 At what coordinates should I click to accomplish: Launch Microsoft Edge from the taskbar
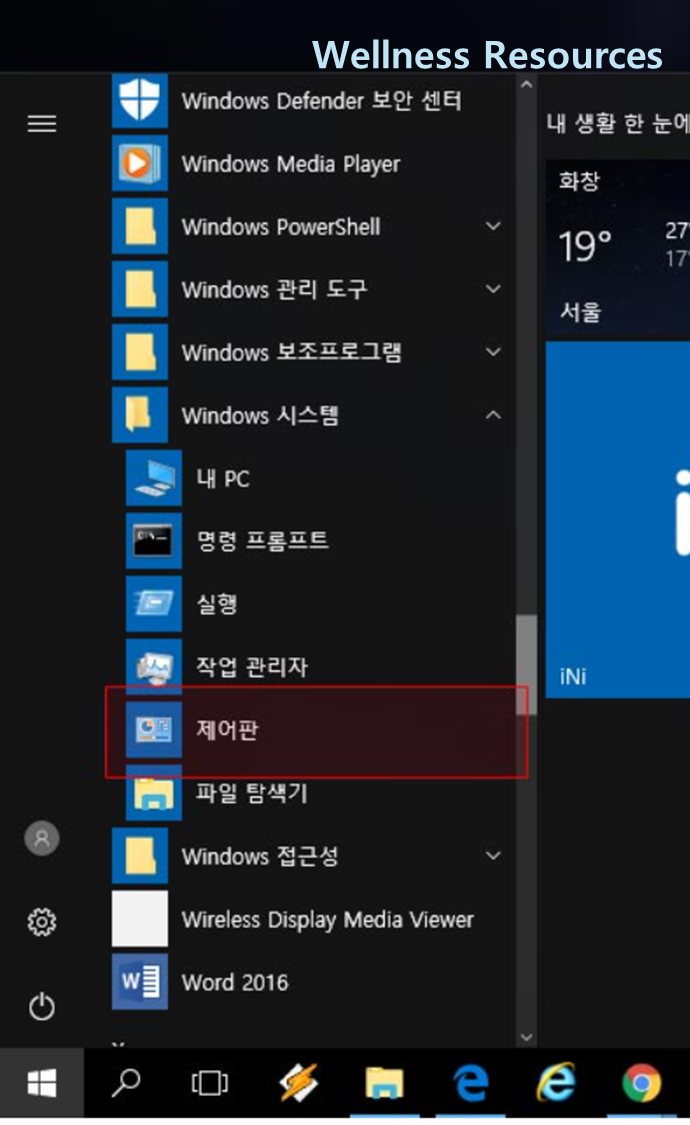coord(471,1083)
